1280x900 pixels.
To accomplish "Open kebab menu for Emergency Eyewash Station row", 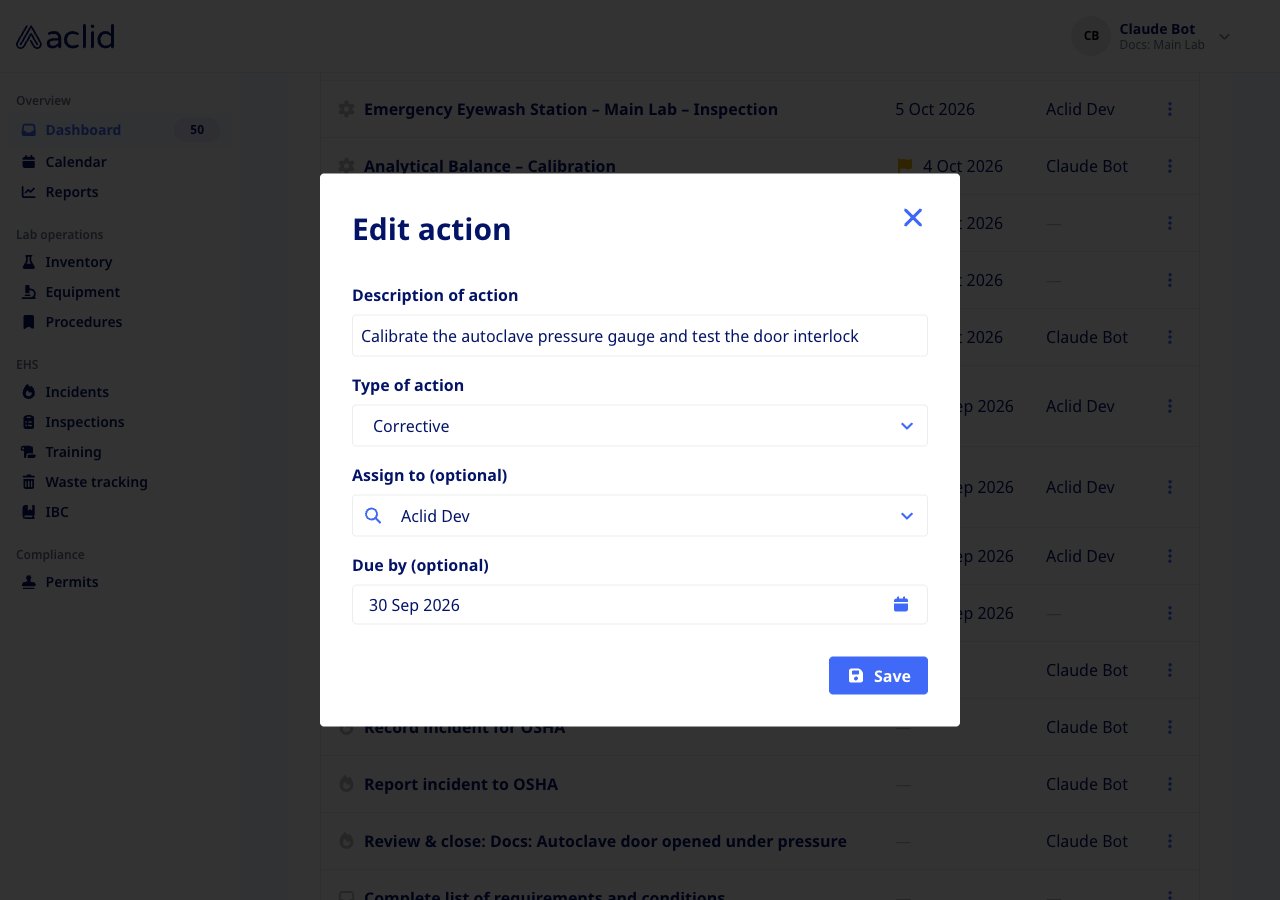I will click(x=1170, y=109).
